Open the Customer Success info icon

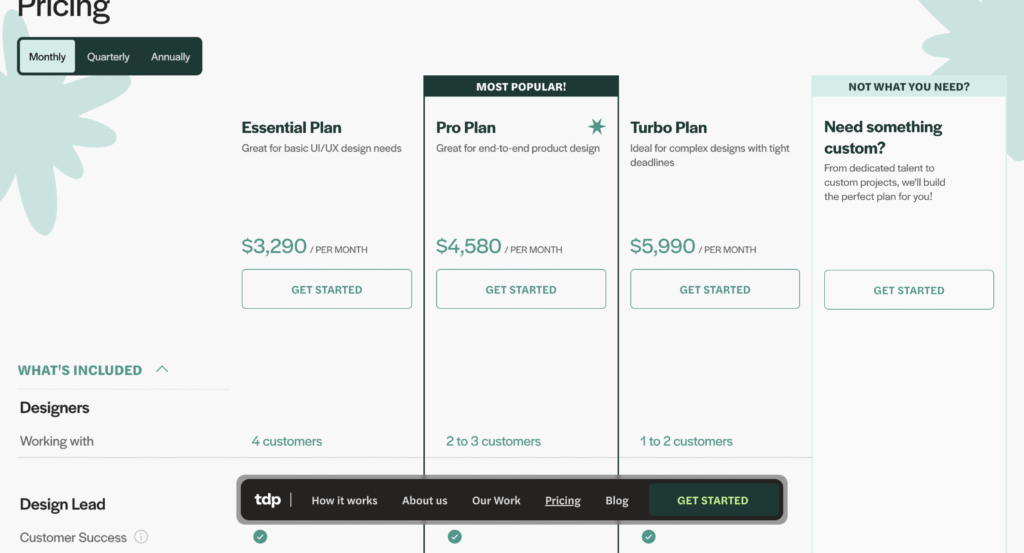pos(141,537)
